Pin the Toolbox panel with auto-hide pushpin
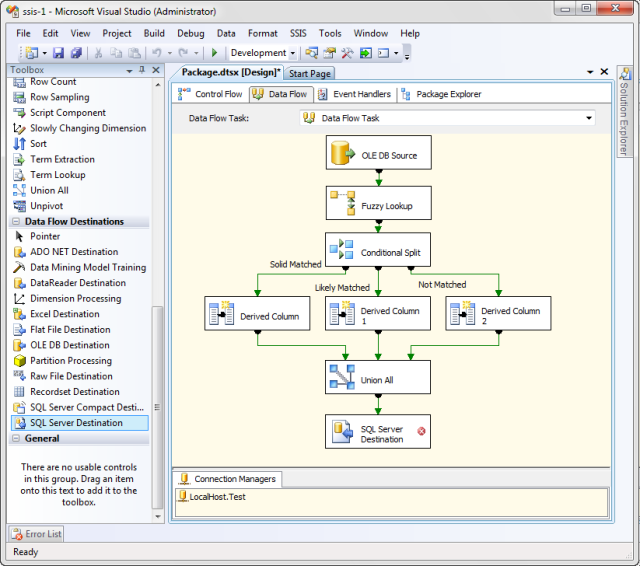Viewport: 640px width, 566px height. 142,70
